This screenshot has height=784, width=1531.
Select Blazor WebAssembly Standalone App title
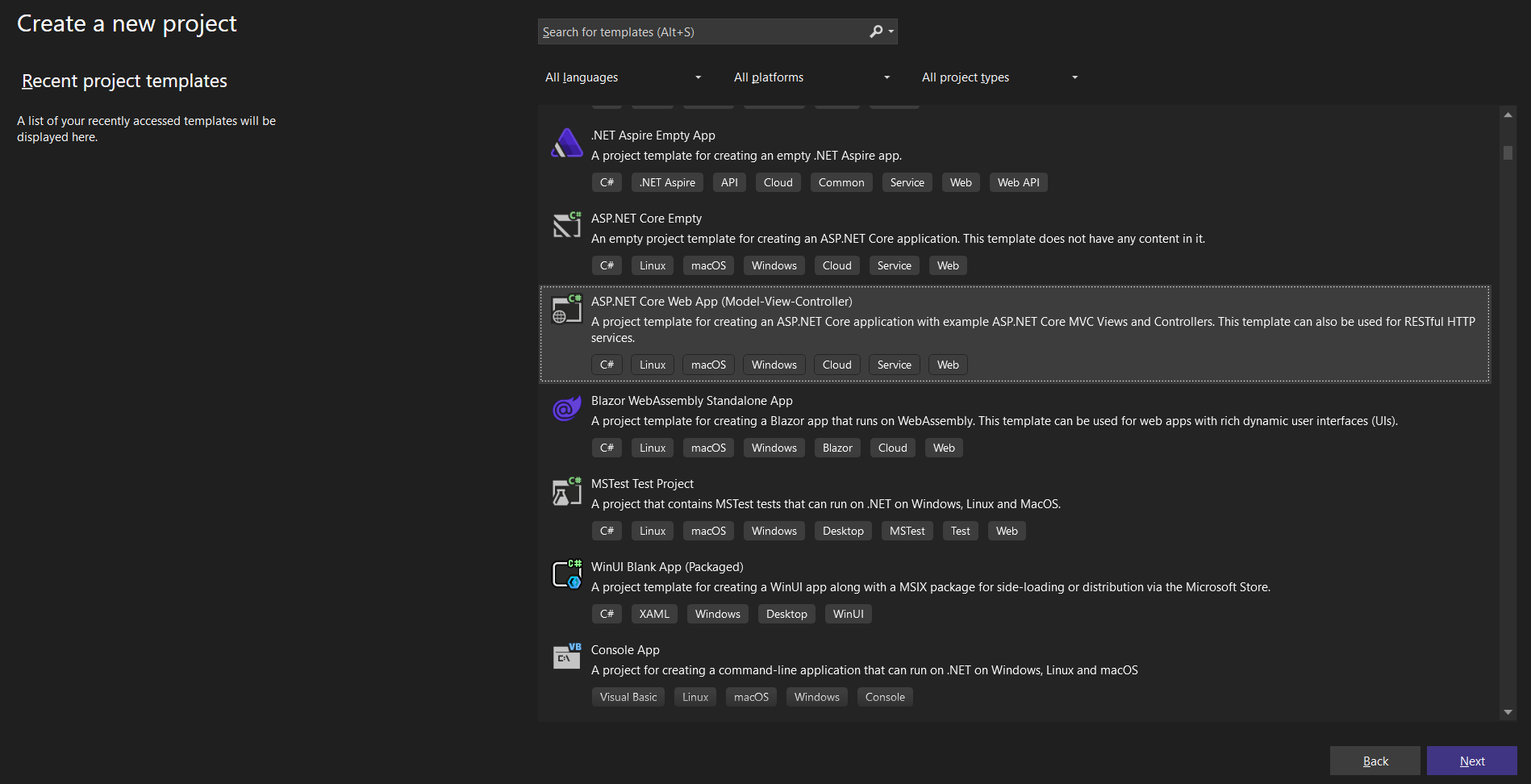pyautogui.click(x=692, y=401)
